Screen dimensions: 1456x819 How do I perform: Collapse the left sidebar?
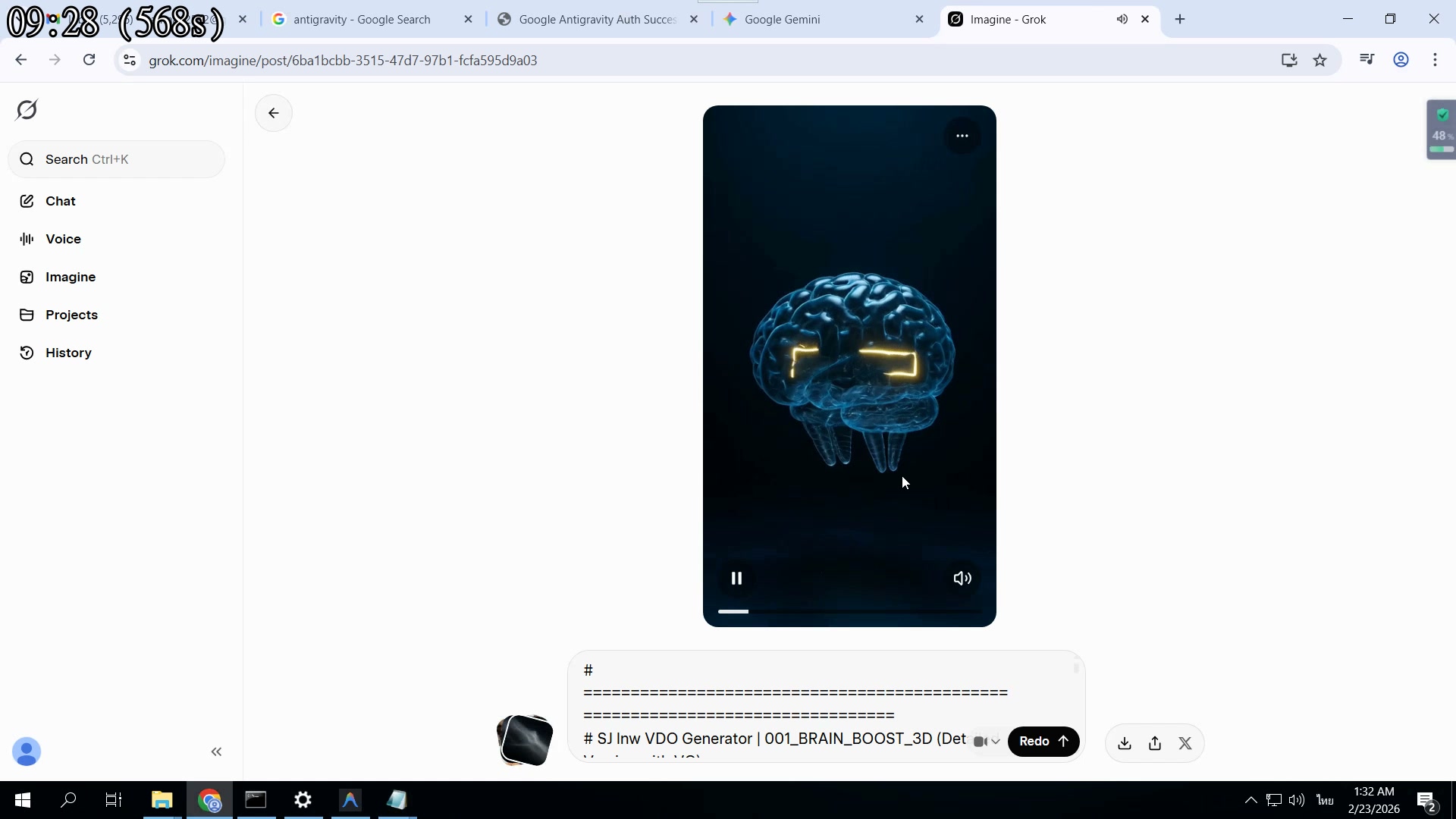216,752
